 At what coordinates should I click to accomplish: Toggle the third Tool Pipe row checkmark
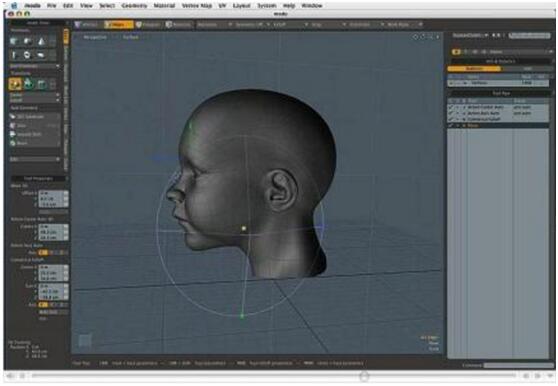(x=451, y=119)
